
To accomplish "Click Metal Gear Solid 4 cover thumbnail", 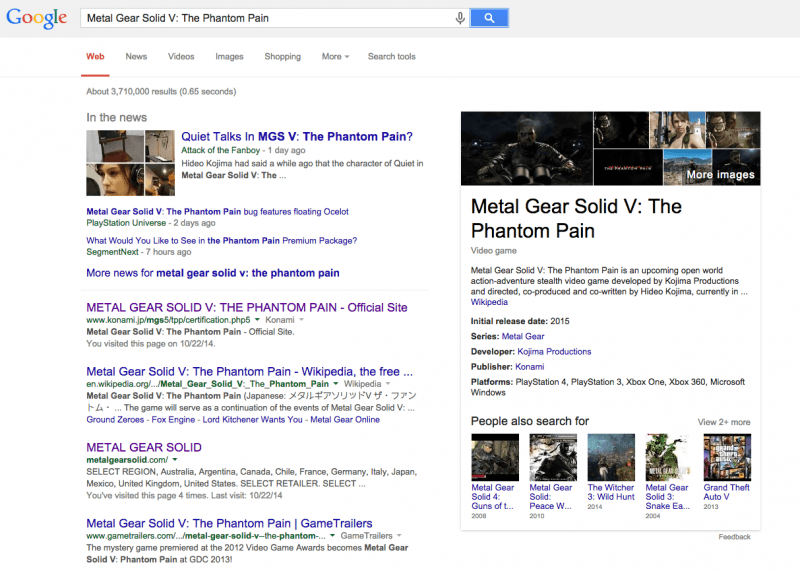I will pos(495,457).
